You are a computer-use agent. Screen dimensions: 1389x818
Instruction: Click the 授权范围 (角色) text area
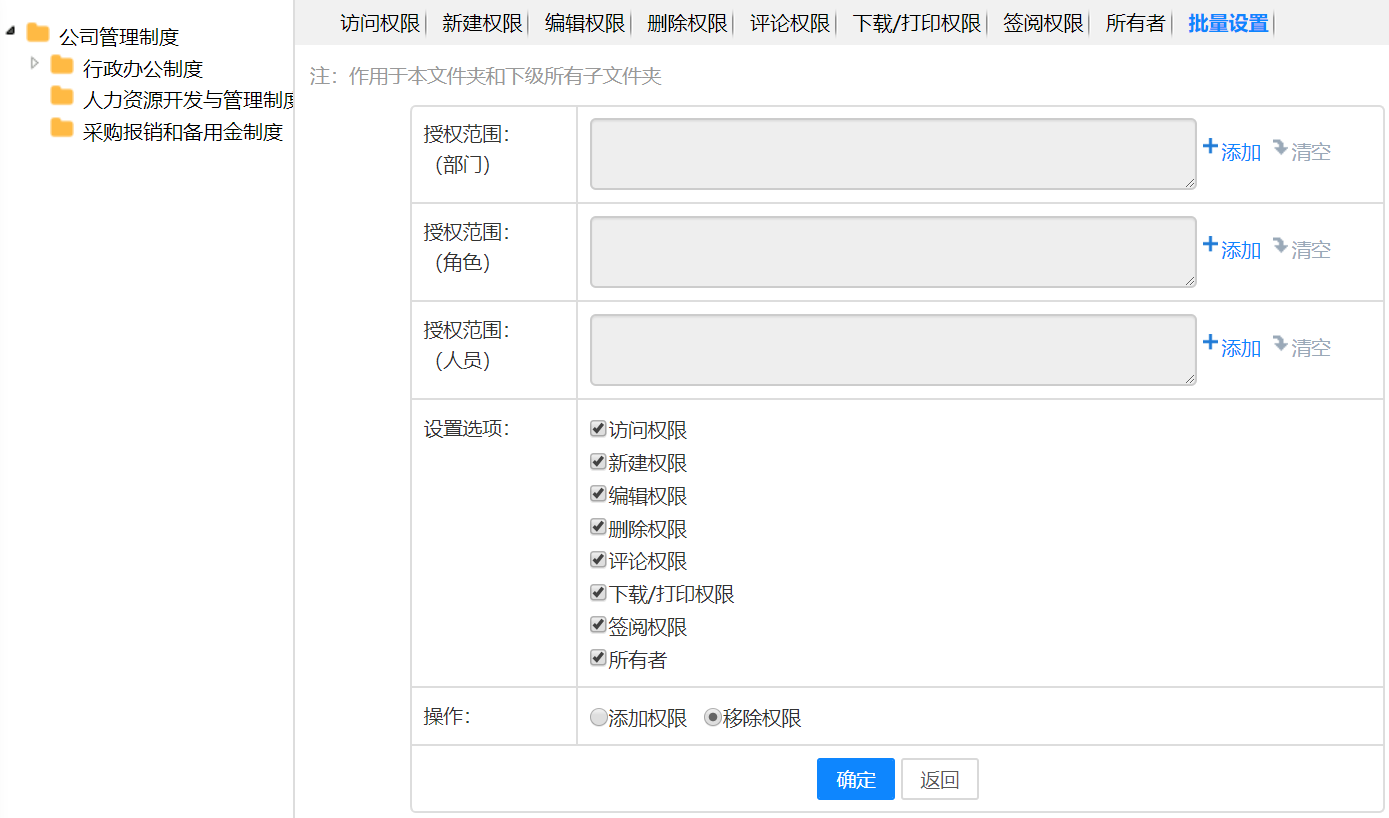pyautogui.click(x=892, y=252)
